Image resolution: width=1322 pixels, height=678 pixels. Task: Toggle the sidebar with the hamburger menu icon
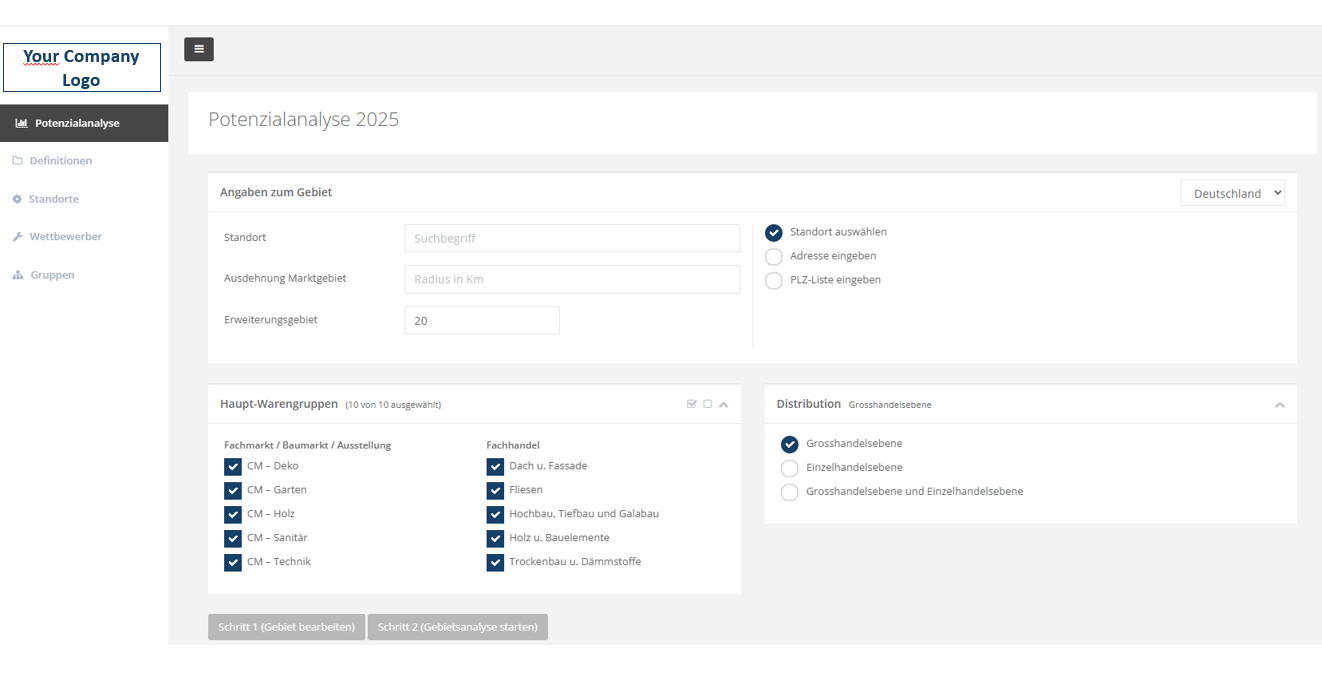[x=199, y=49]
